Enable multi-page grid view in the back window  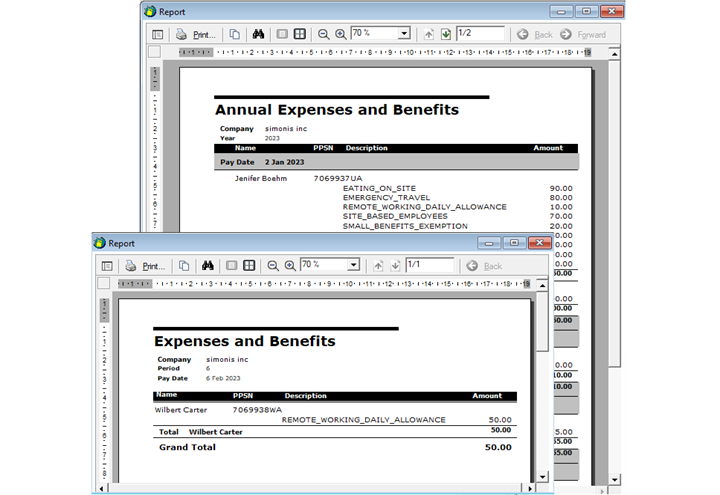click(x=299, y=34)
